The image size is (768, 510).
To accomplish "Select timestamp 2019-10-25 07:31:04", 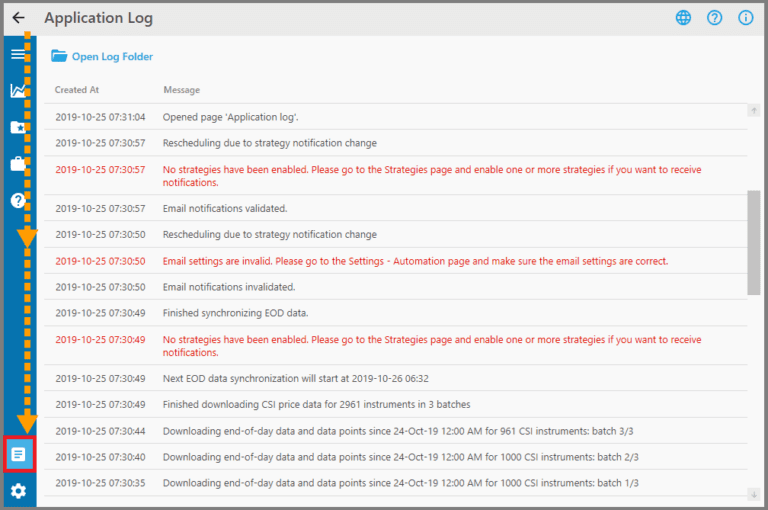I will tap(100, 117).
